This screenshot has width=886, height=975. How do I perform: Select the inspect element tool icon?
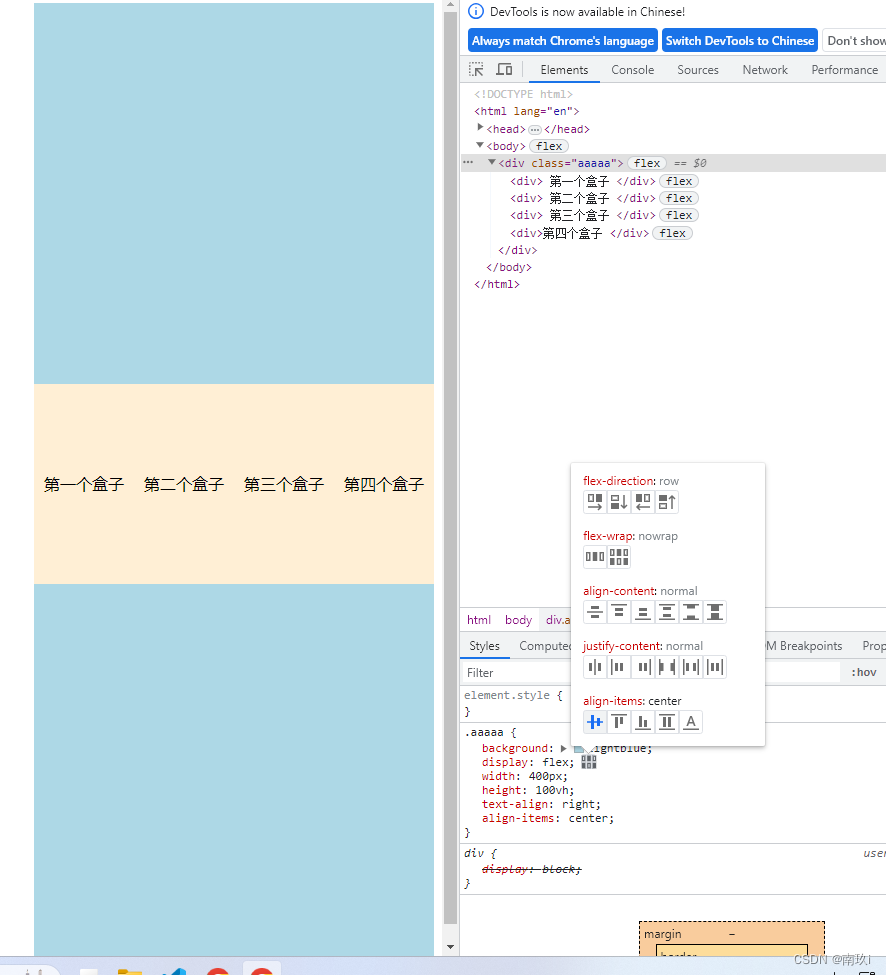pos(477,69)
